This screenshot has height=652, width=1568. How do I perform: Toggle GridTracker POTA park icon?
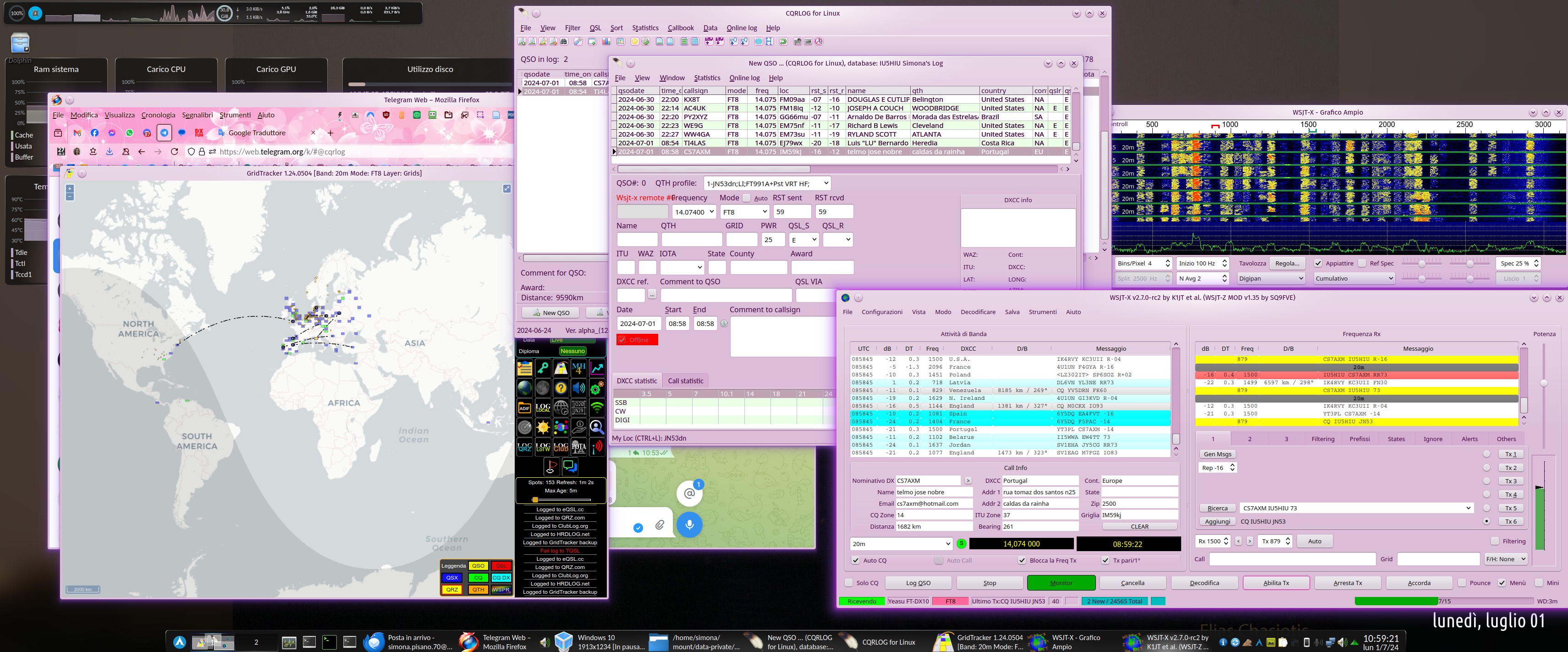pos(579,447)
